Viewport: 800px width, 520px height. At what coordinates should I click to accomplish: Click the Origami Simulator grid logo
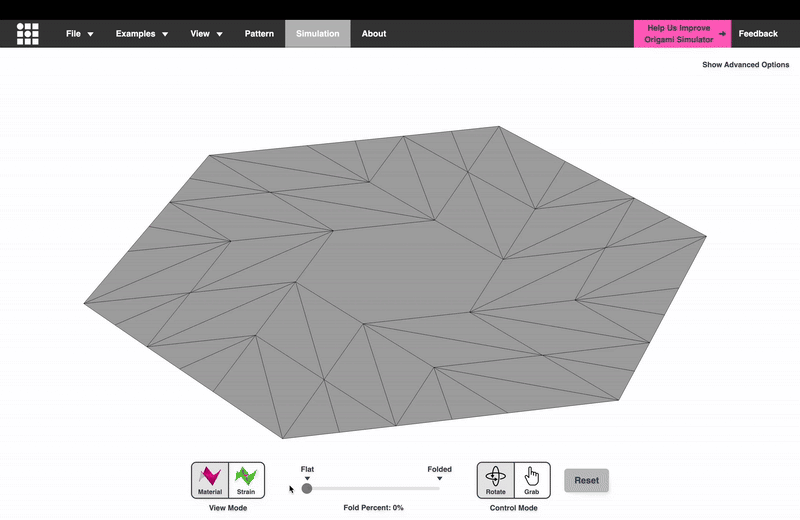pyautogui.click(x=28, y=34)
